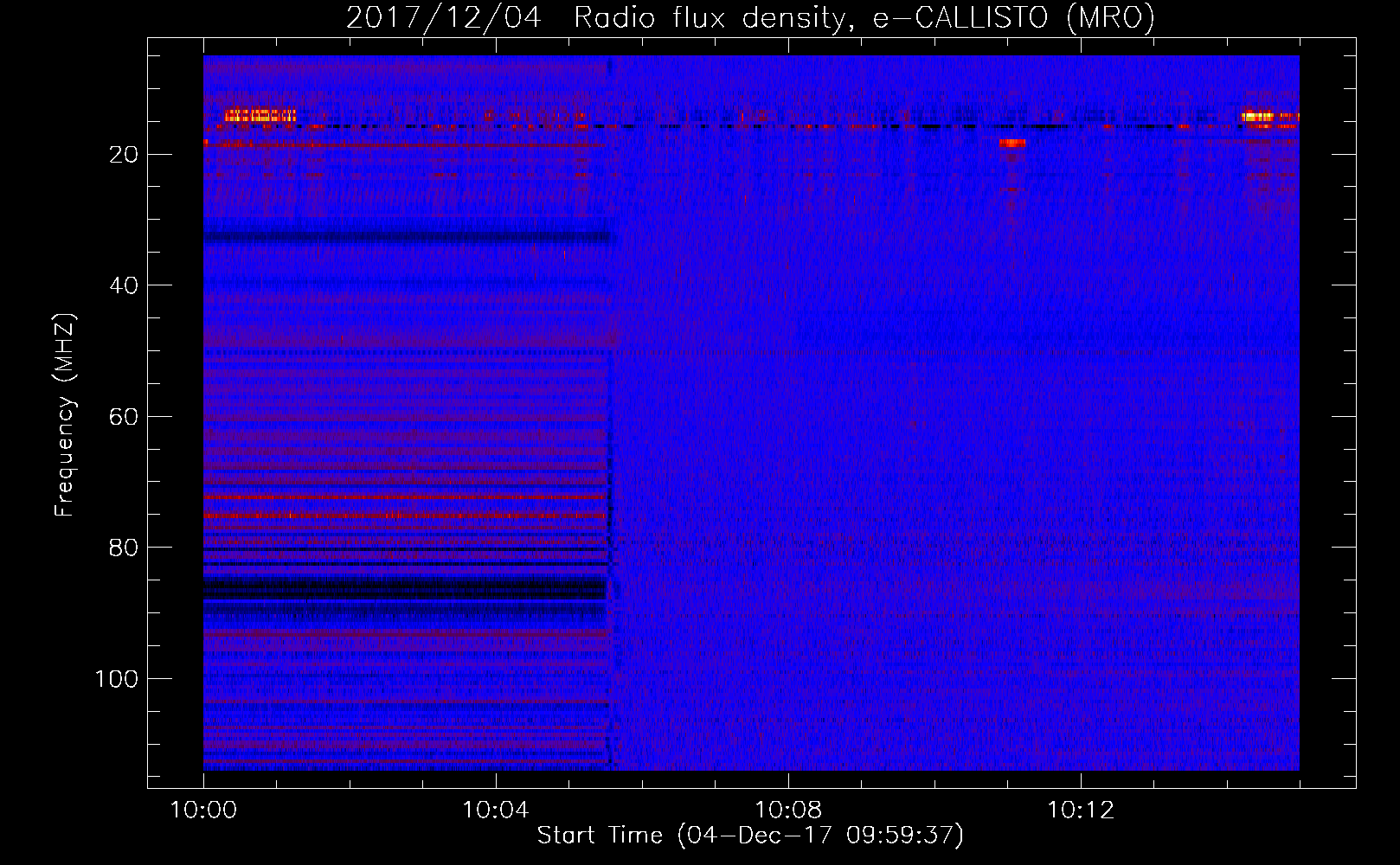Click the bright yellow burst near 10:00 at top

260,115
